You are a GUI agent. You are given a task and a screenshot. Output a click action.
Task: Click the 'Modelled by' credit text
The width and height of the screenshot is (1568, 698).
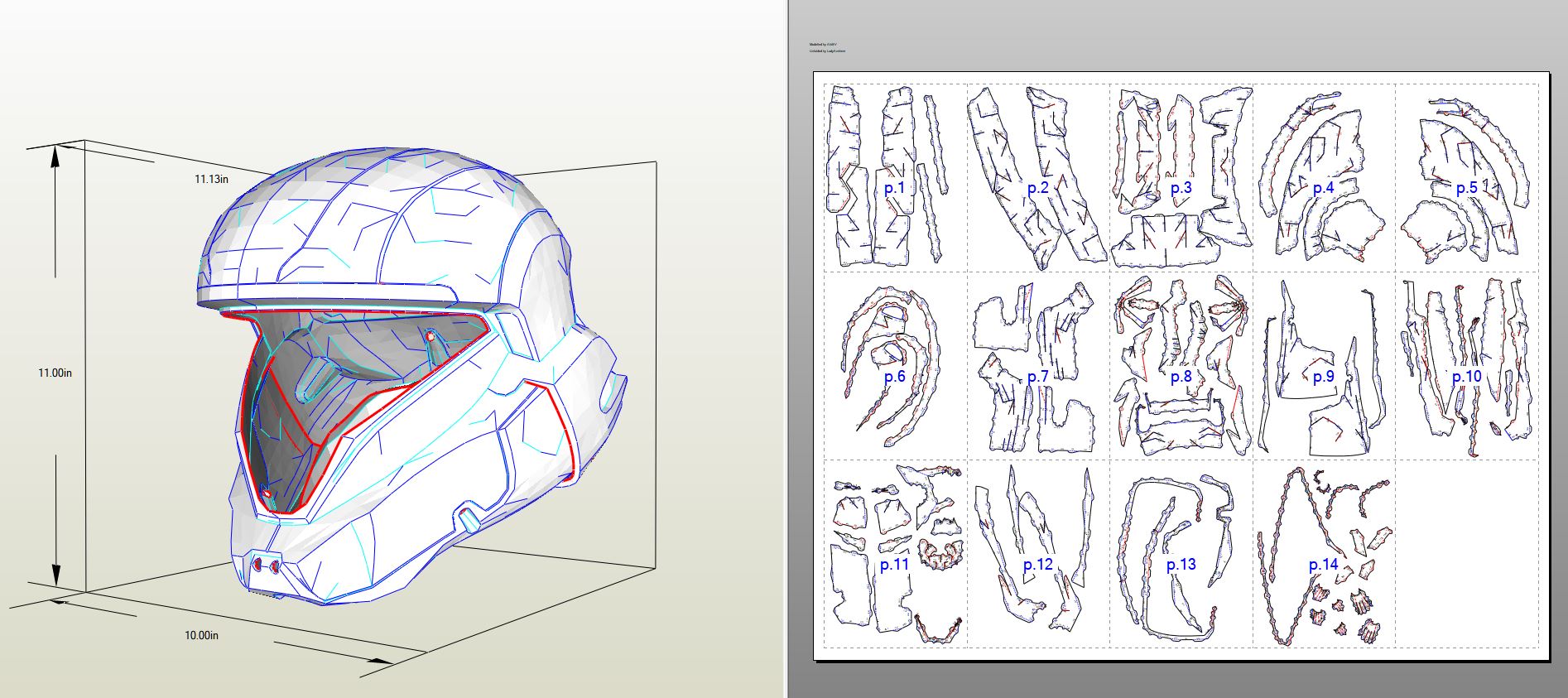click(825, 44)
